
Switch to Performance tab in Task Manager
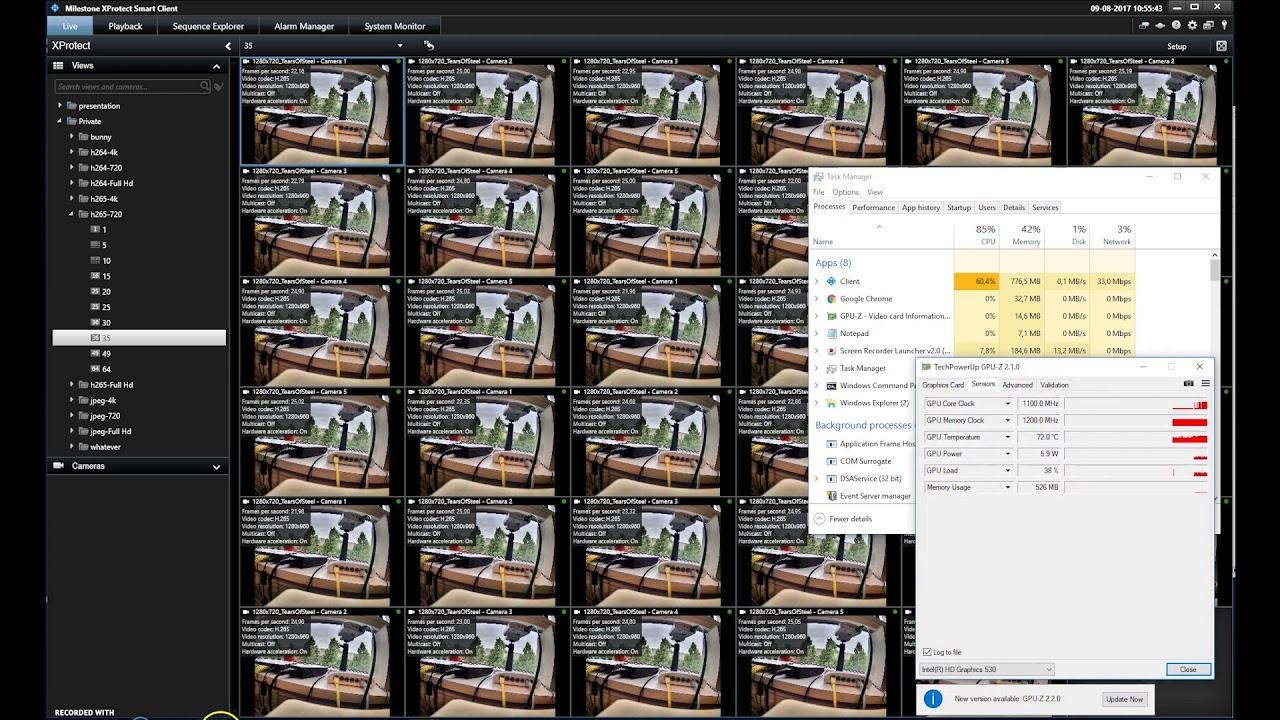click(x=873, y=207)
